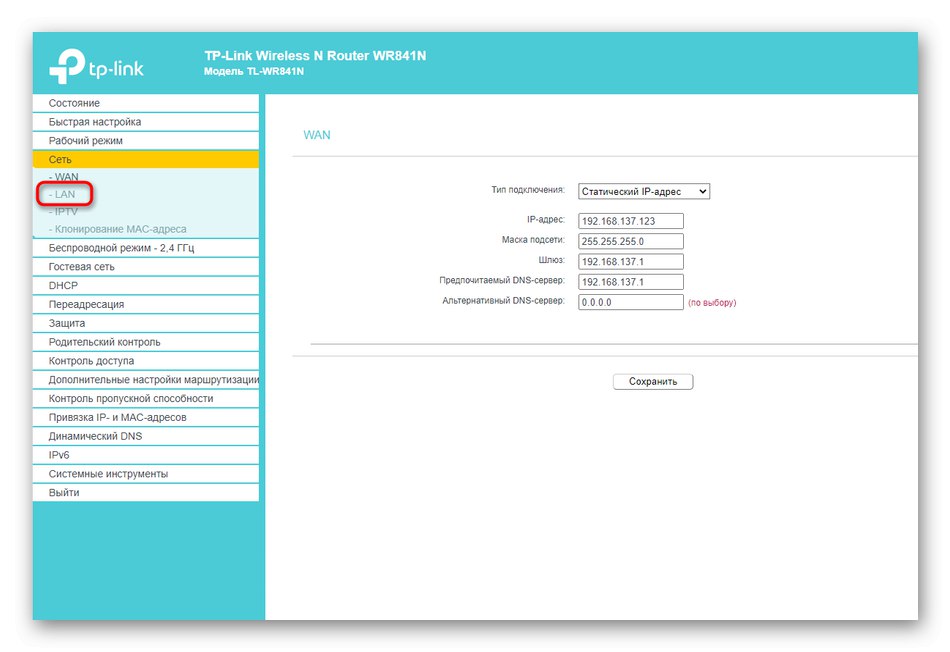Focus Предпочитаемый DNS-сервер field
950x652 pixels.
click(x=631, y=282)
